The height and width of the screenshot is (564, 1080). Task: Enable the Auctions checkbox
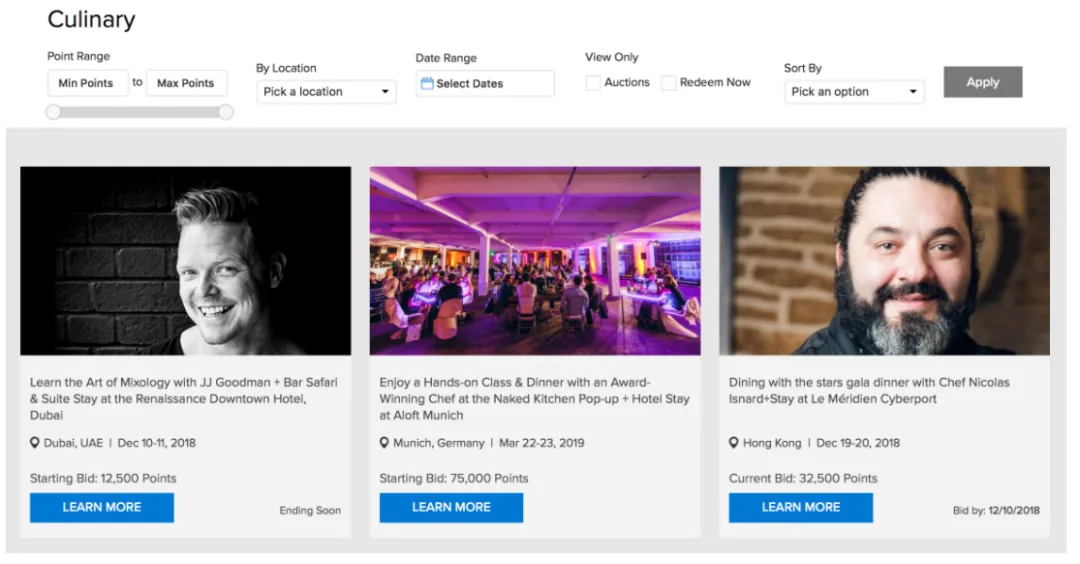593,83
